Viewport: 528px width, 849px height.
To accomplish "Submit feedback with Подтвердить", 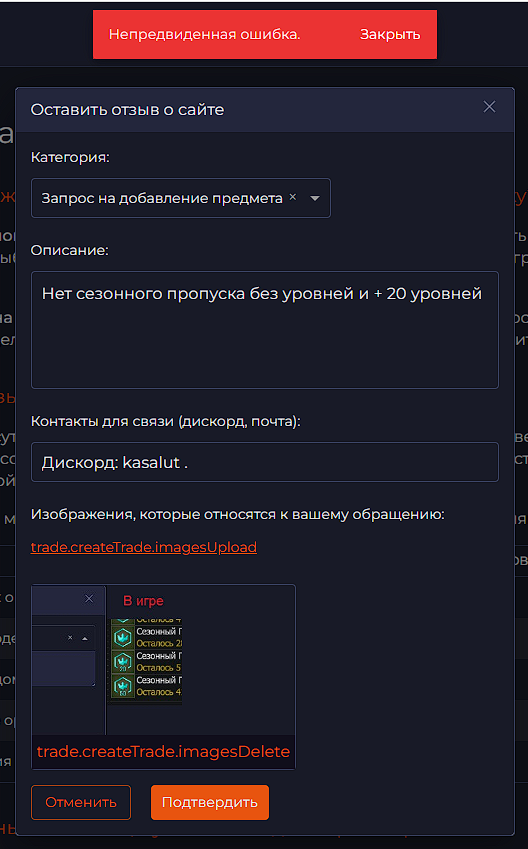I will pyautogui.click(x=210, y=802).
